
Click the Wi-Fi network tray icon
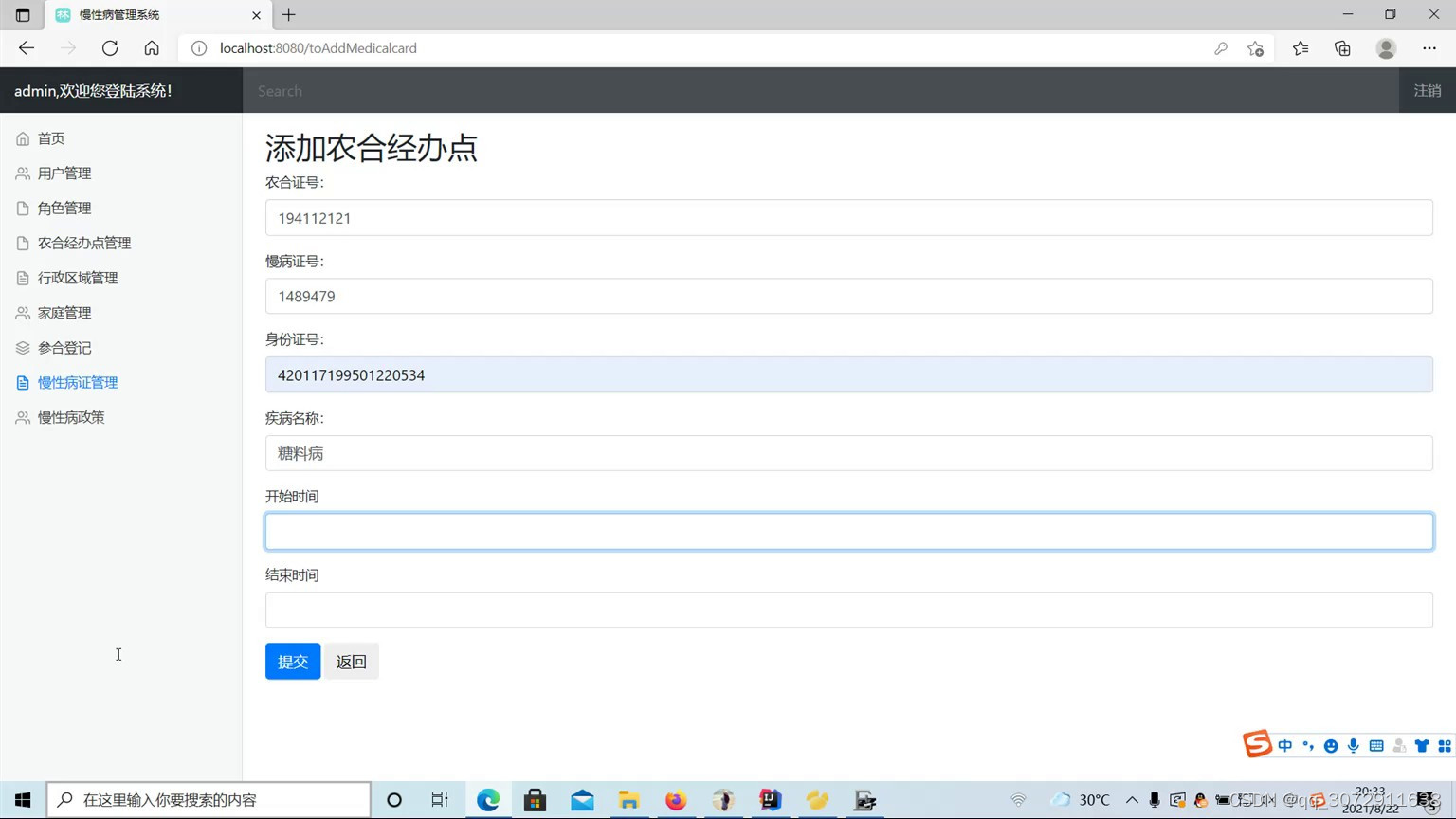click(1019, 800)
